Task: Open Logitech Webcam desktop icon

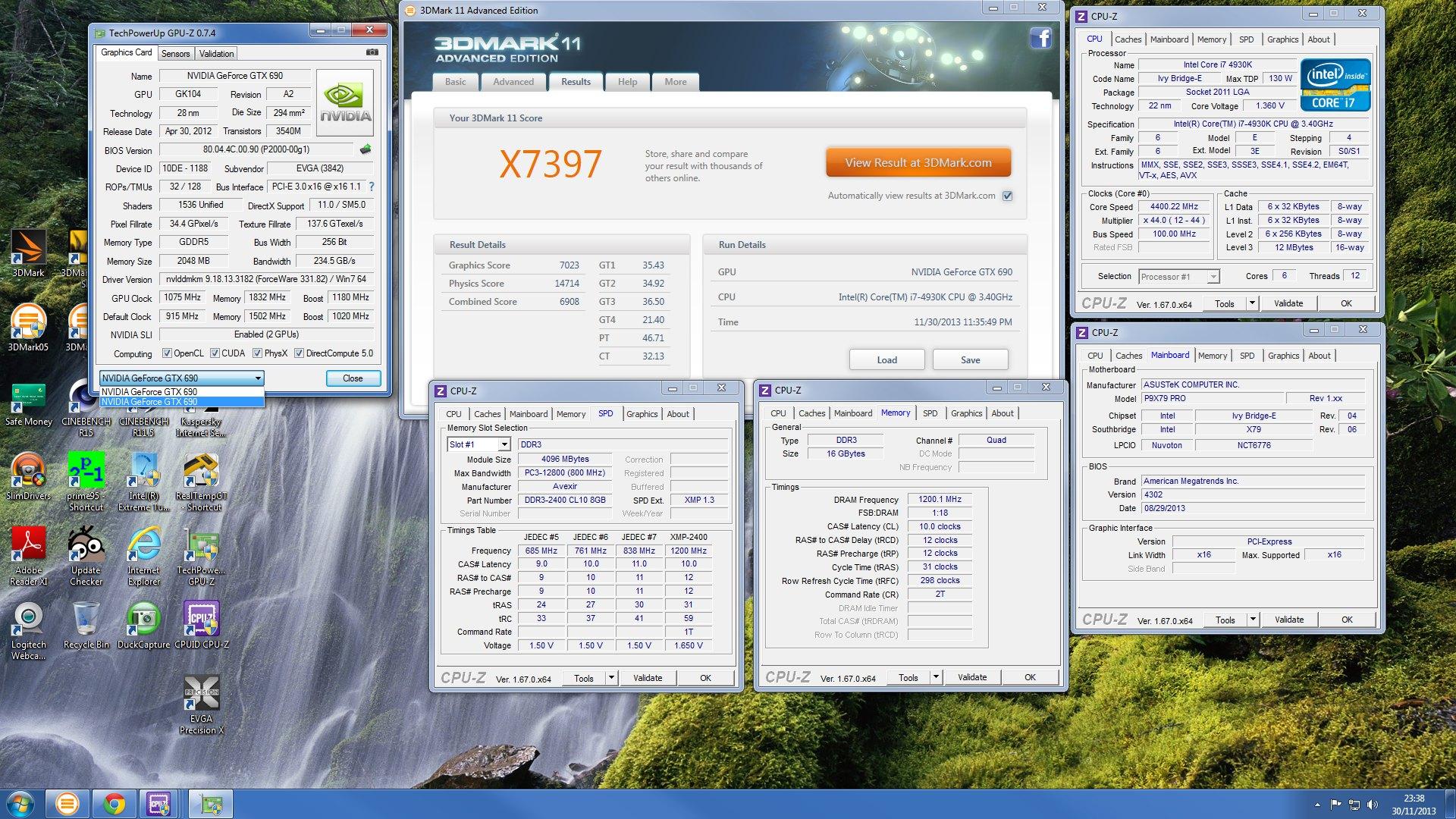Action: click(28, 630)
